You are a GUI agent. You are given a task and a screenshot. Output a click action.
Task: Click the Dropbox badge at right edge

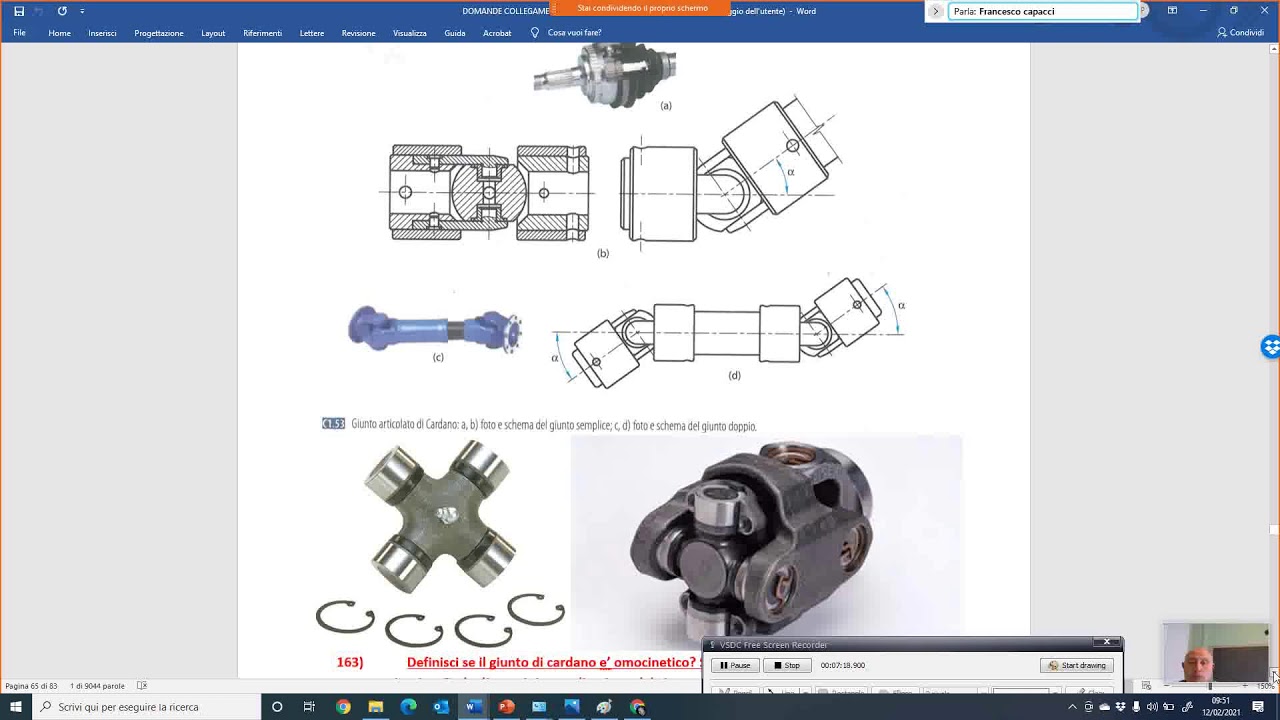point(1271,347)
